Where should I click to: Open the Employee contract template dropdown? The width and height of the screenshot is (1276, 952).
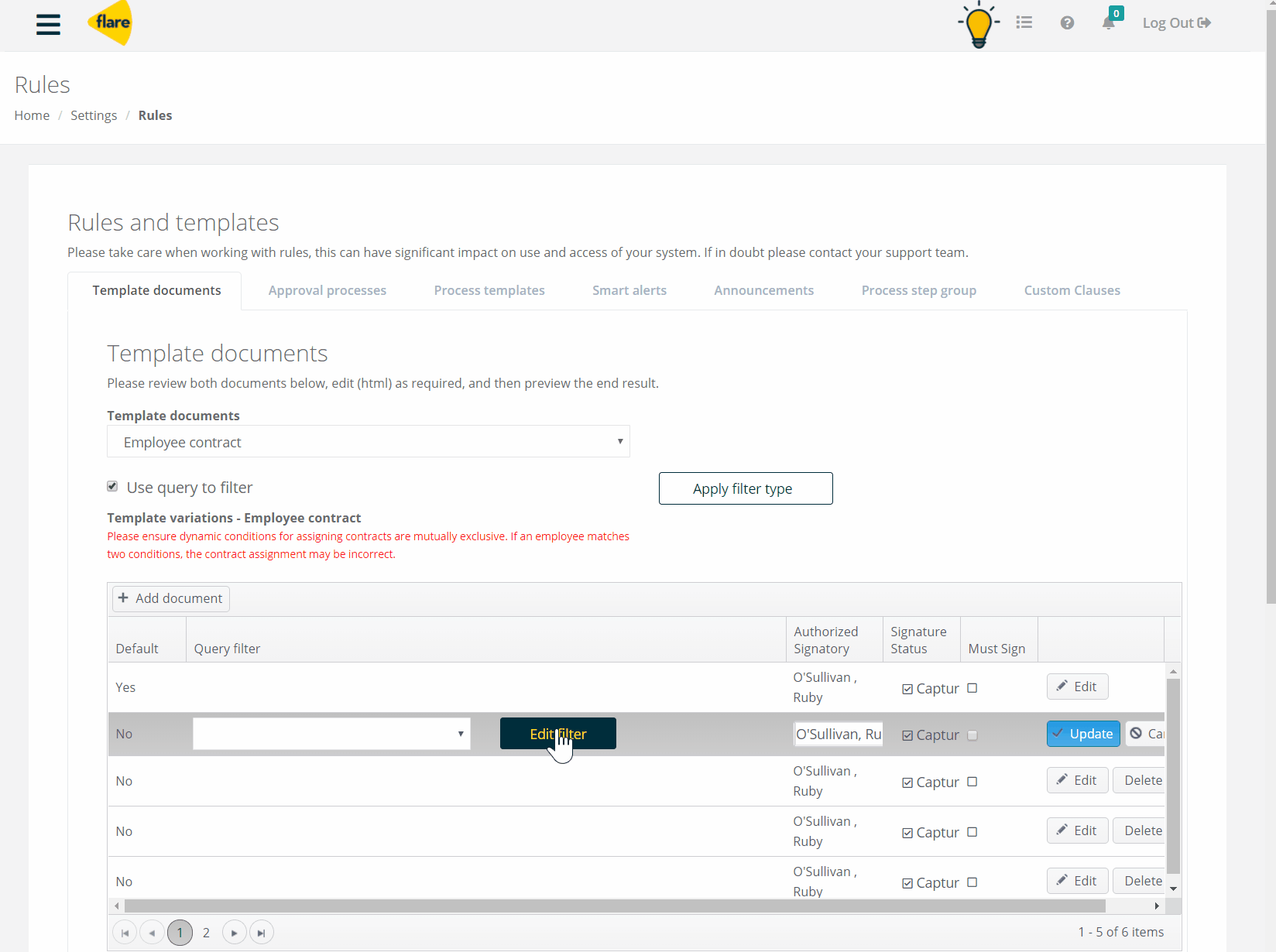point(368,442)
